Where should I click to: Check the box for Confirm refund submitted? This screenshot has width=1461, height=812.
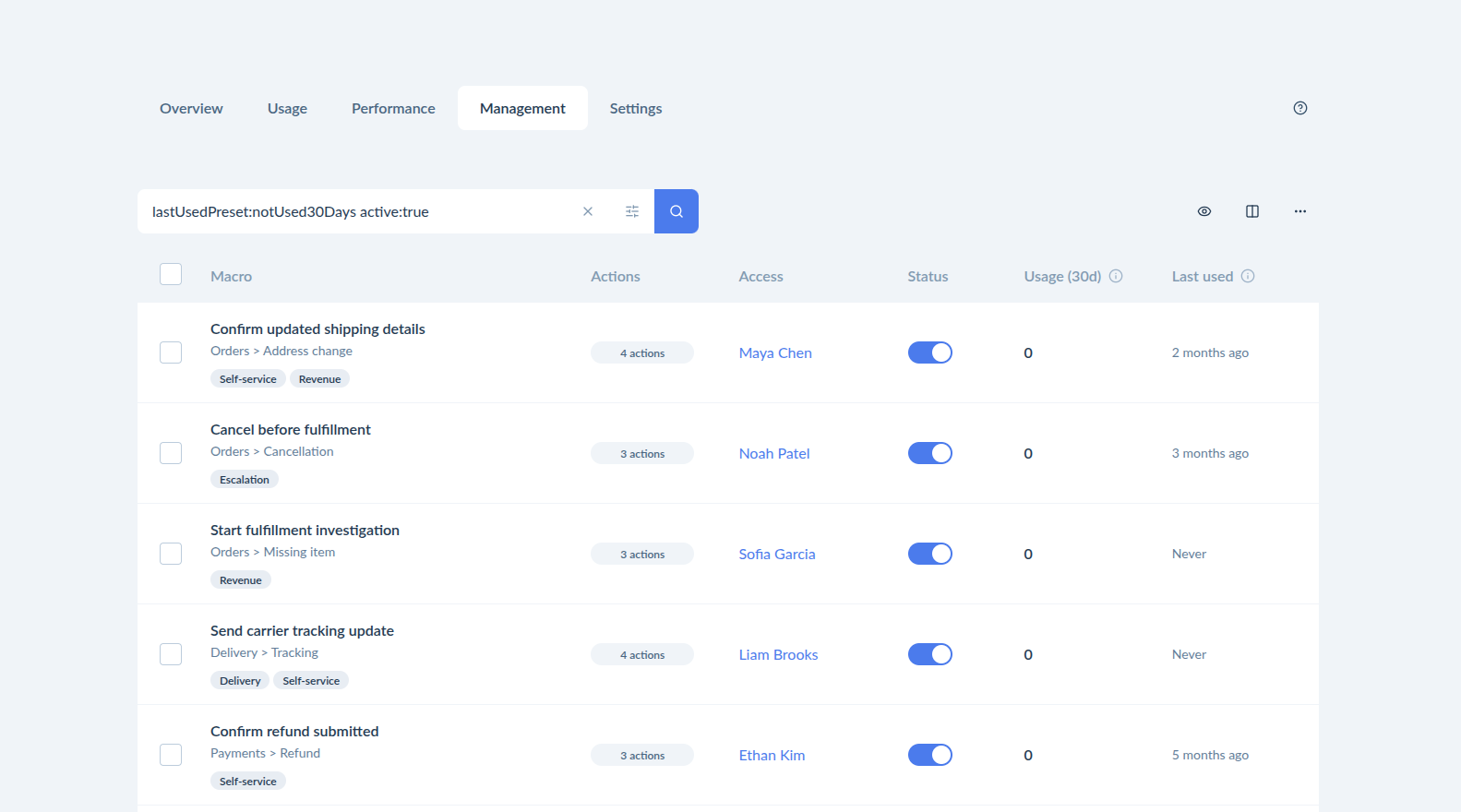point(171,755)
